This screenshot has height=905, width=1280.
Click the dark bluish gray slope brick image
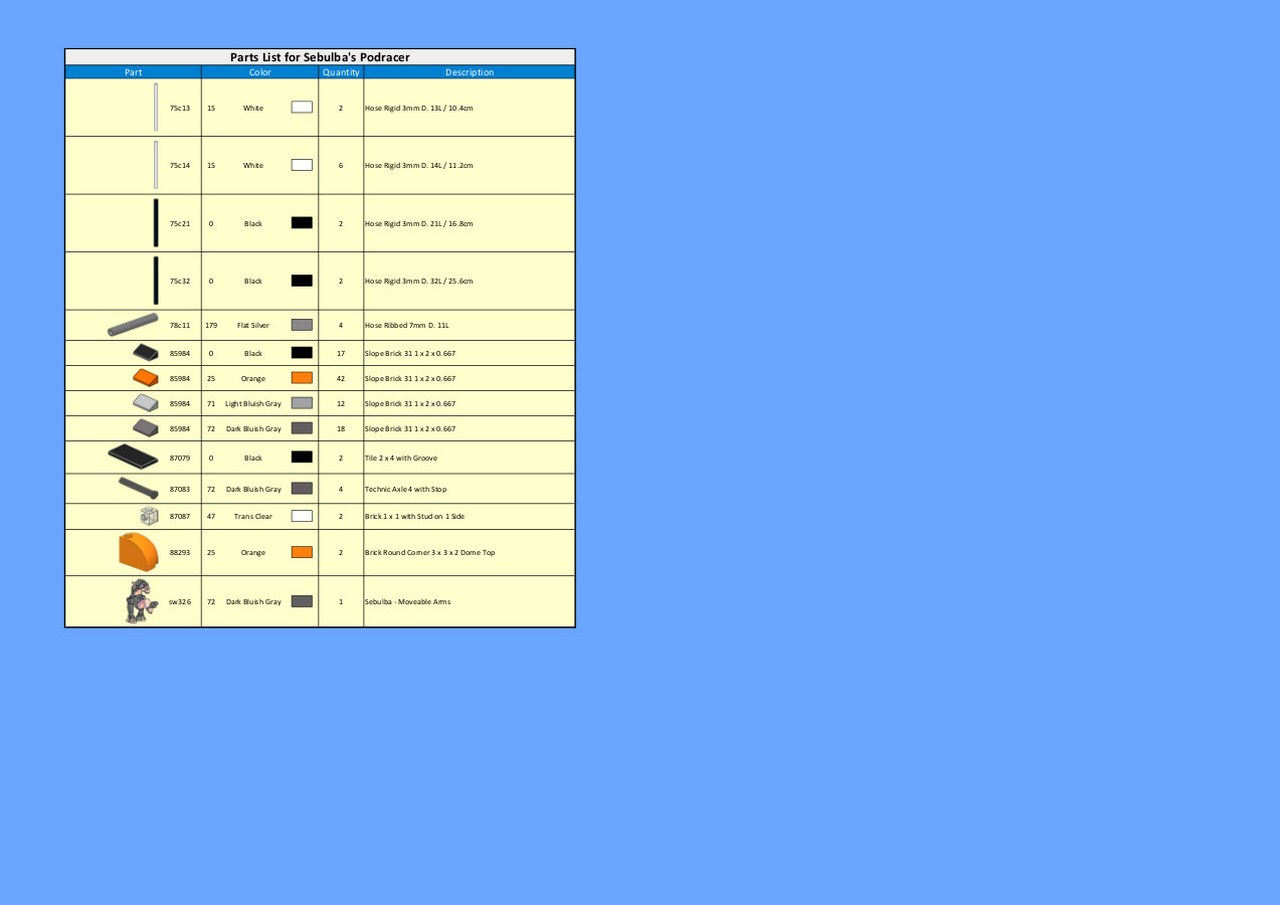[145, 428]
